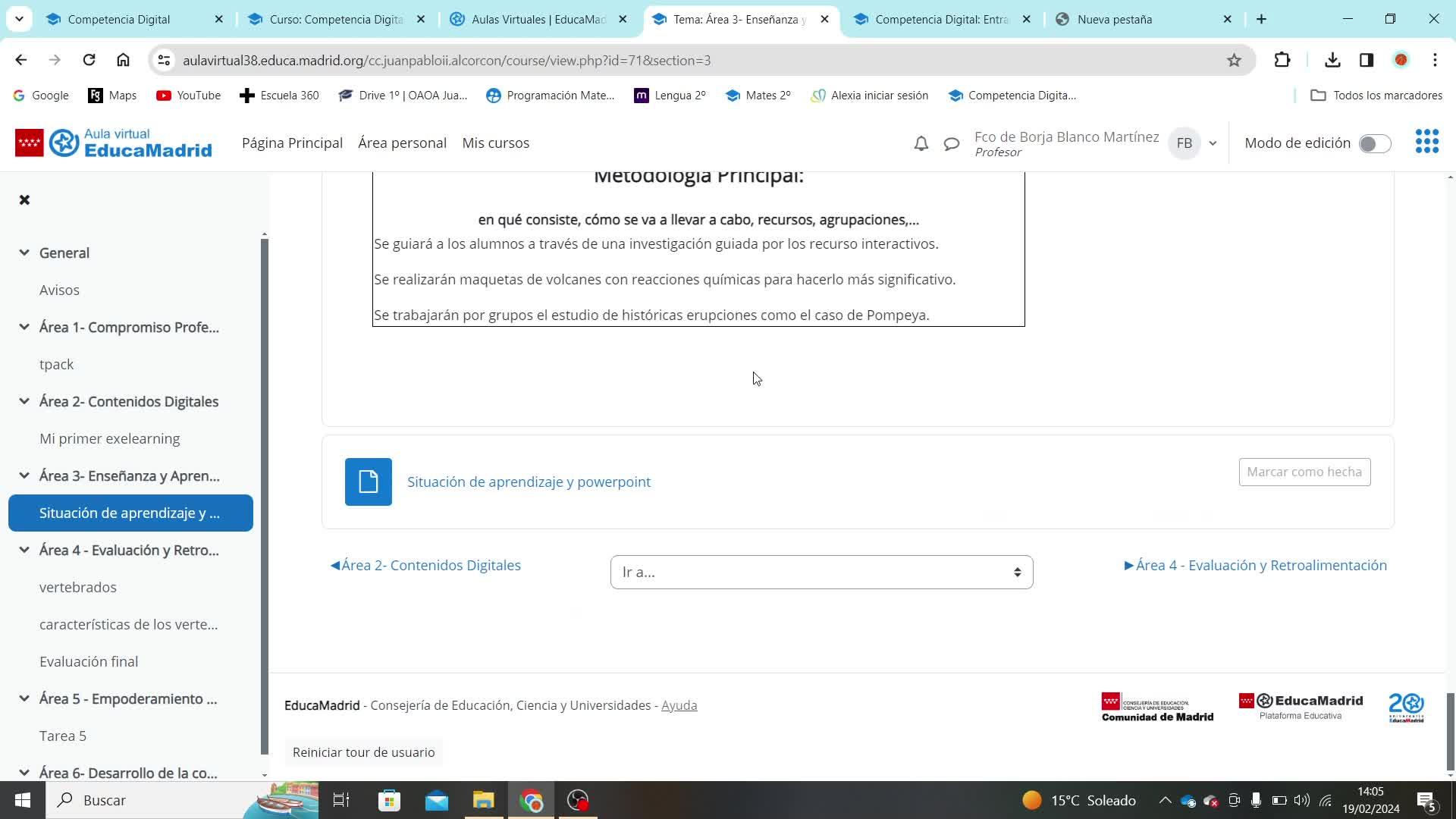Open the notifications bell icon
Viewport: 1456px width, 819px height.
click(x=921, y=143)
